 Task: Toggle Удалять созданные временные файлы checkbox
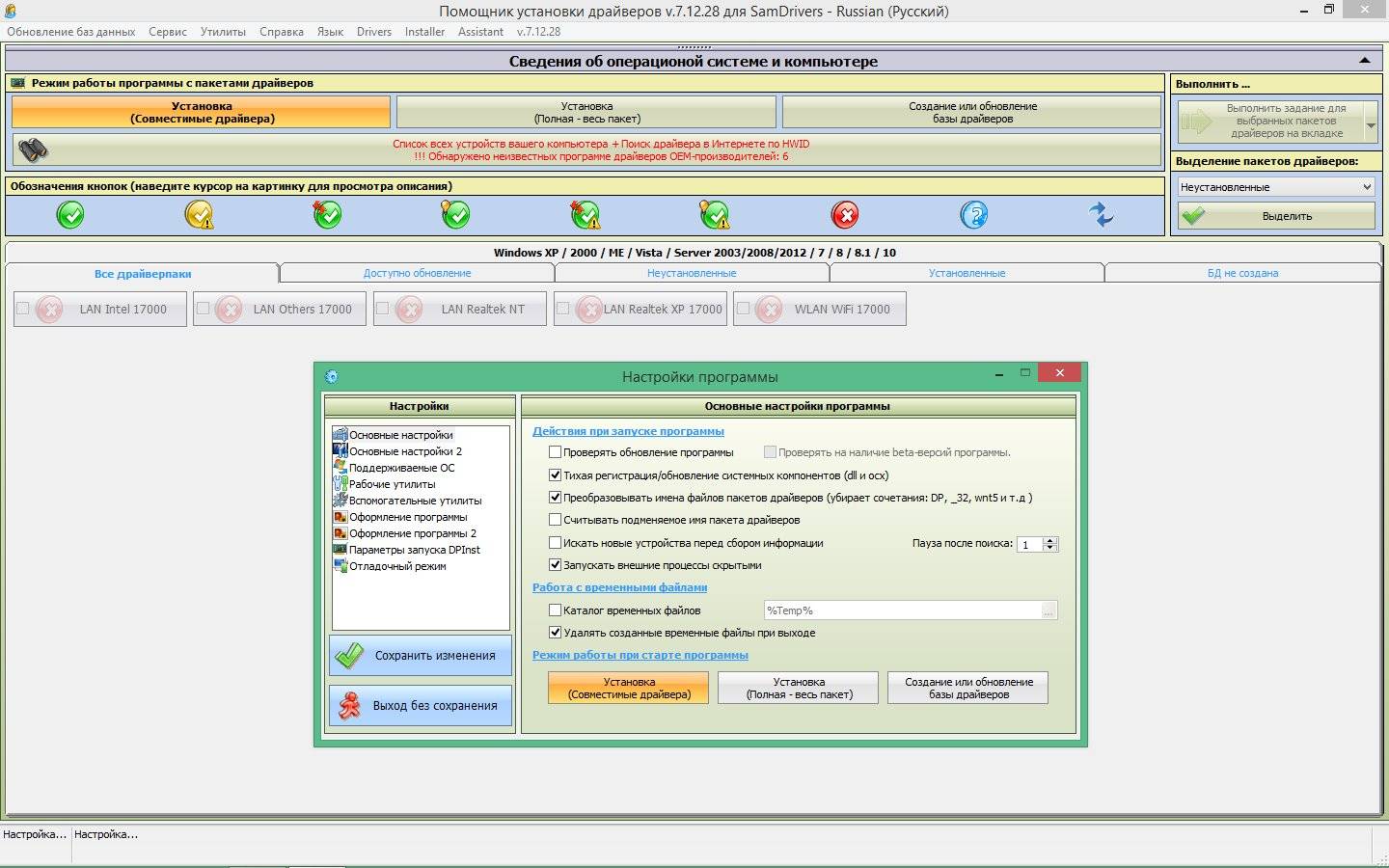[555, 633]
